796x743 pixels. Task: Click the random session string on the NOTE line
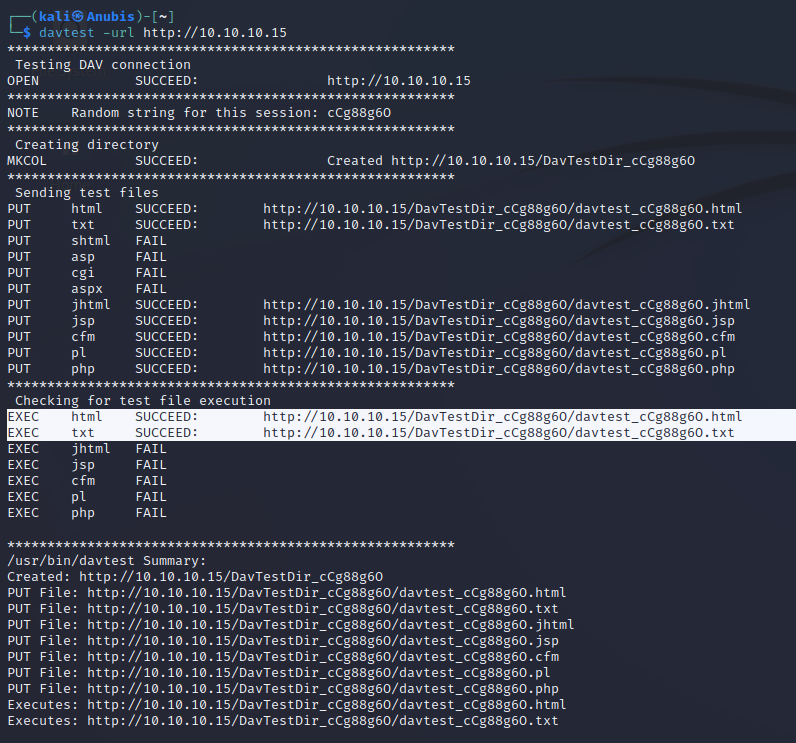point(358,112)
